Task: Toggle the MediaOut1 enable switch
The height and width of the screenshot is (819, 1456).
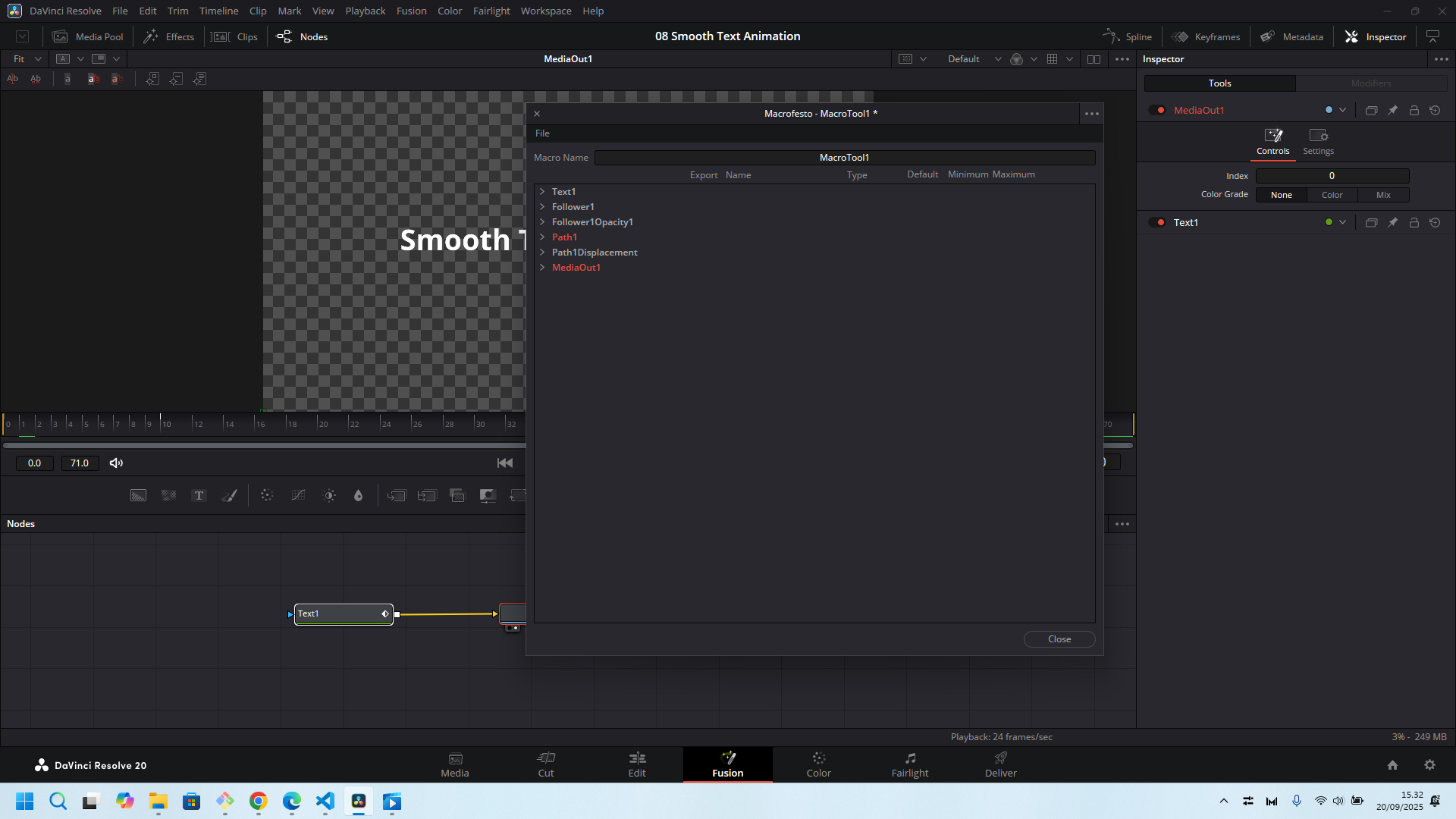Action: pos(1157,110)
